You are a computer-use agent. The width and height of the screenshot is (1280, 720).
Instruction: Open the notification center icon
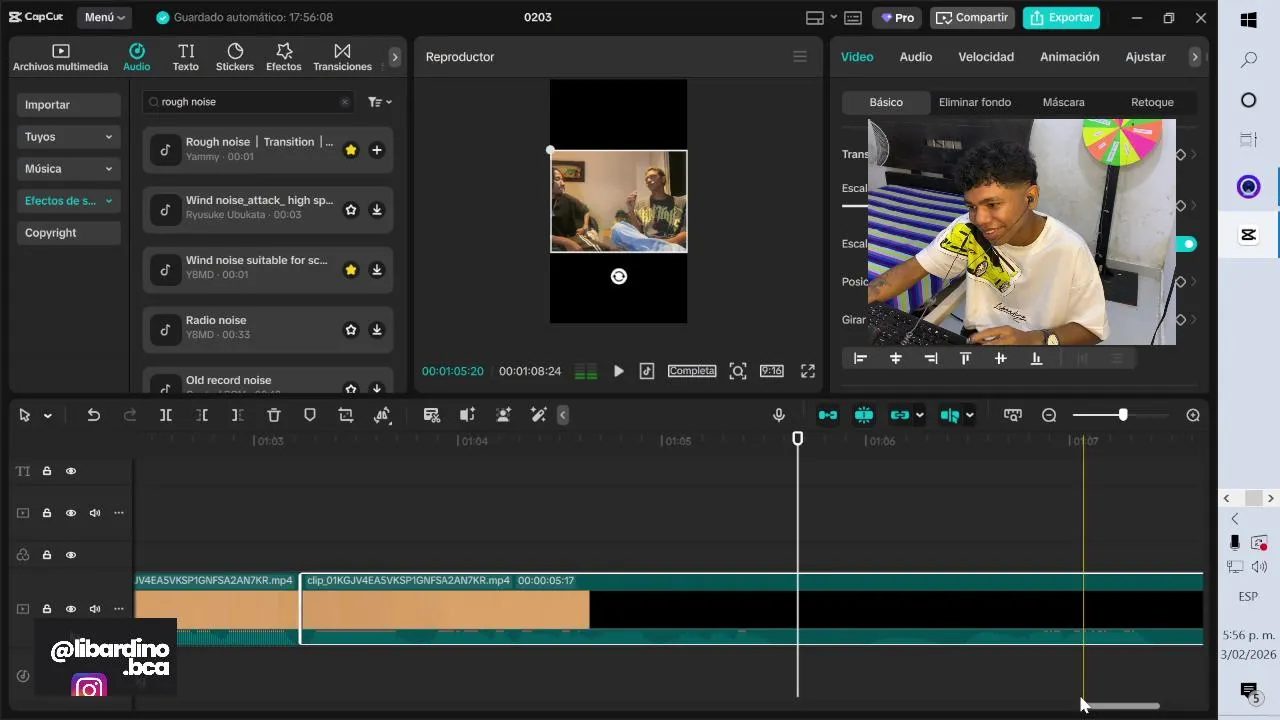tap(1249, 691)
